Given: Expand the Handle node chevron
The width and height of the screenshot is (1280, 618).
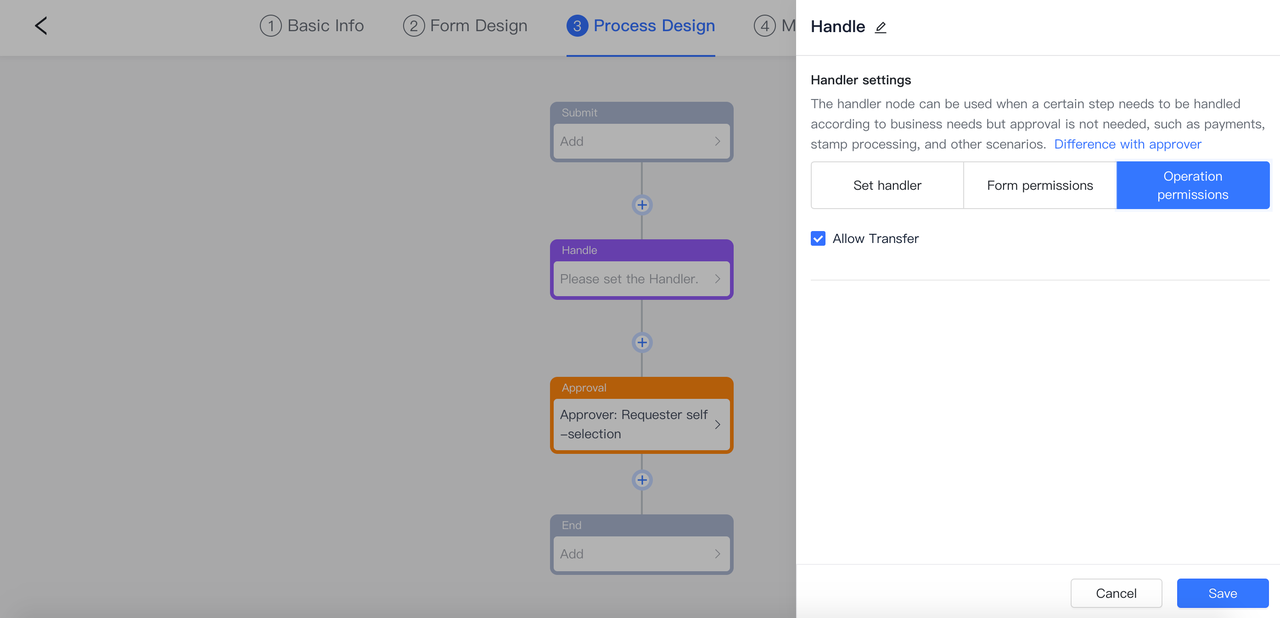Looking at the screenshot, I should tap(717, 279).
